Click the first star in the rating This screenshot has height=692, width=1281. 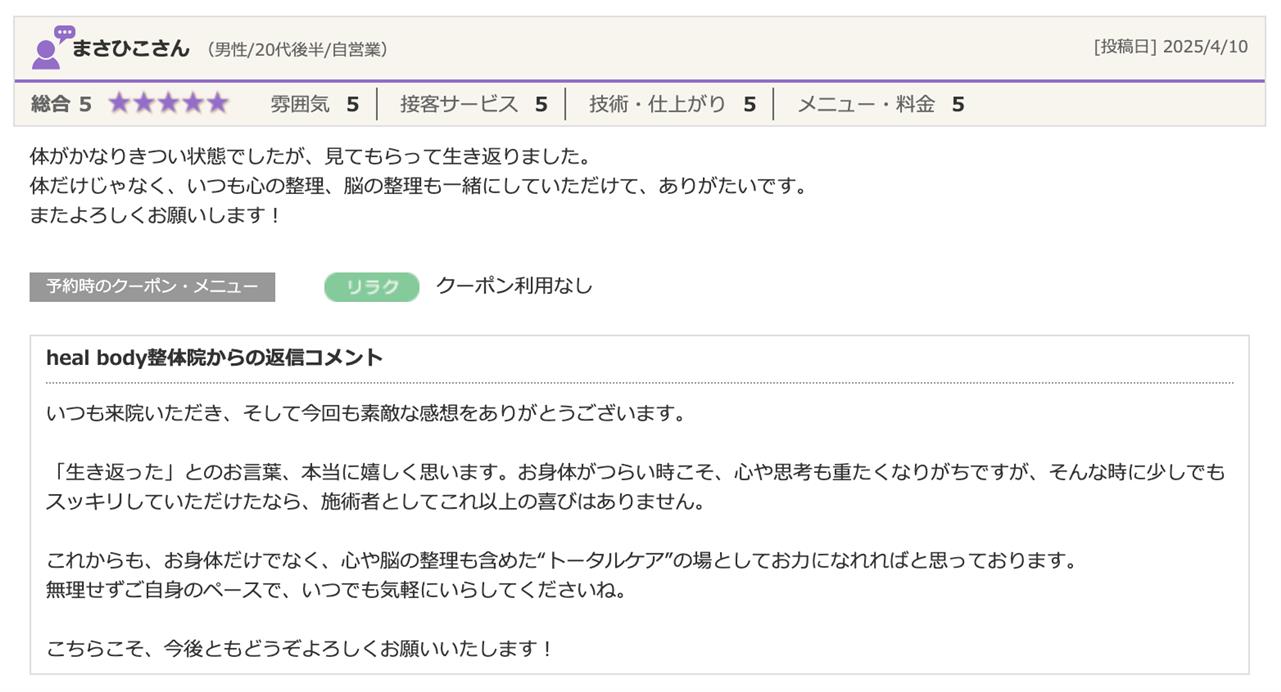pyautogui.click(x=120, y=103)
